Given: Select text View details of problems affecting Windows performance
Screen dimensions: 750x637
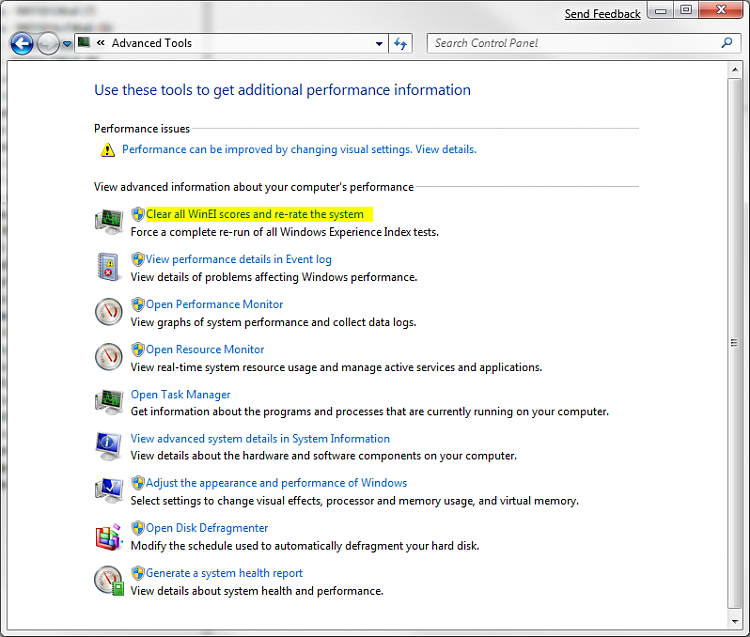Looking at the screenshot, I should click(x=274, y=277).
